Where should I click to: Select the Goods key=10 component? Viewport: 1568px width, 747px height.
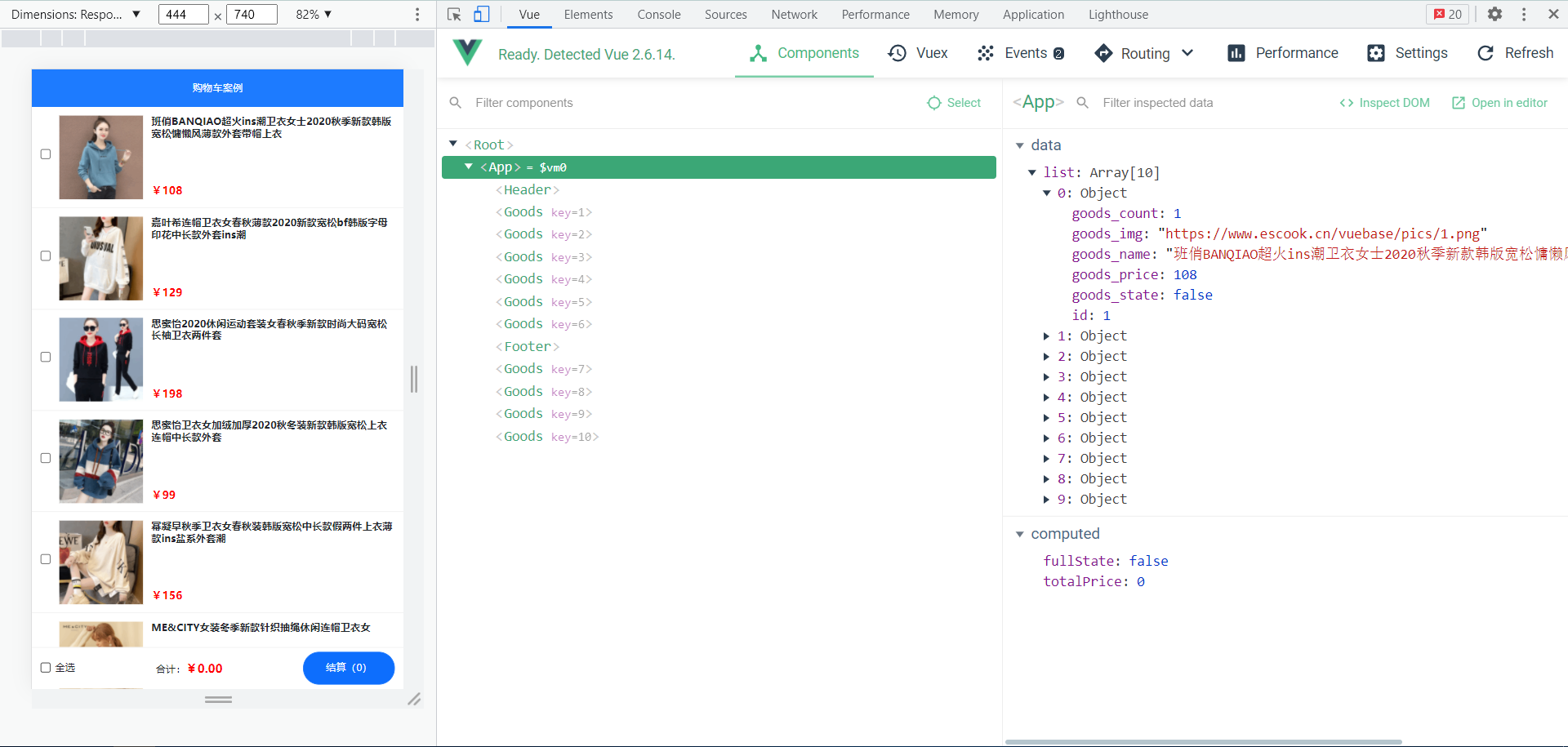547,437
